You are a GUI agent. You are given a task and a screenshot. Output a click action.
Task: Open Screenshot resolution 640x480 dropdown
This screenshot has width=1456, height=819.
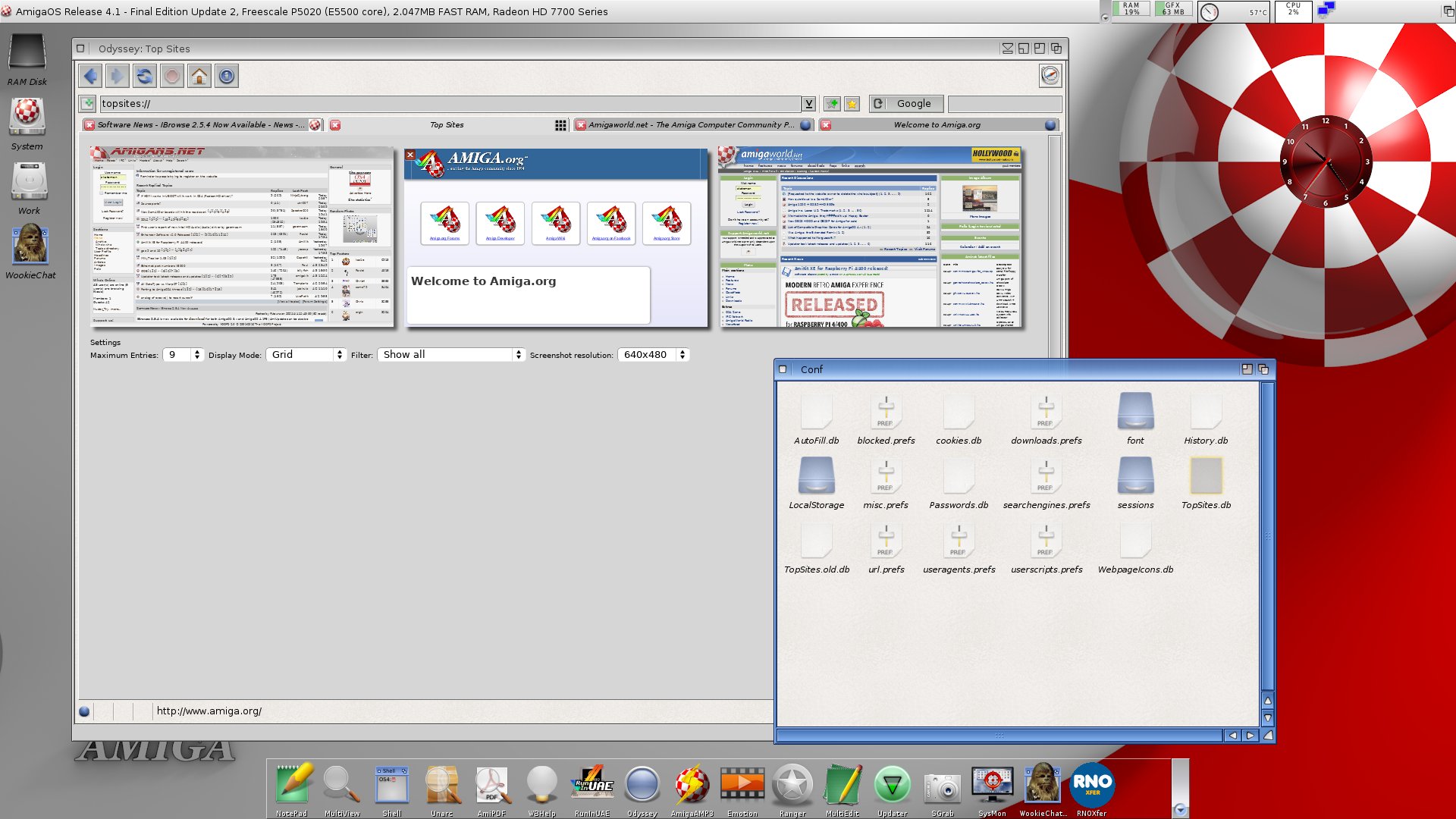(653, 355)
